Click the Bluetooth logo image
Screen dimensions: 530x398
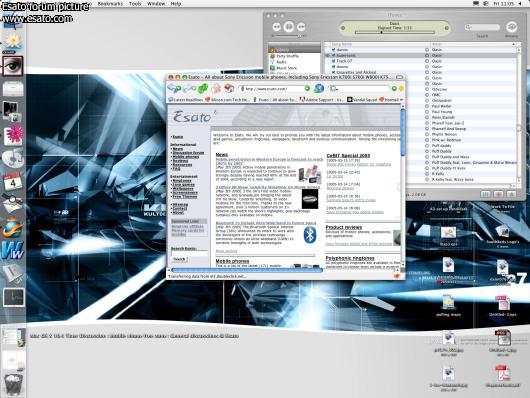tap(310, 235)
